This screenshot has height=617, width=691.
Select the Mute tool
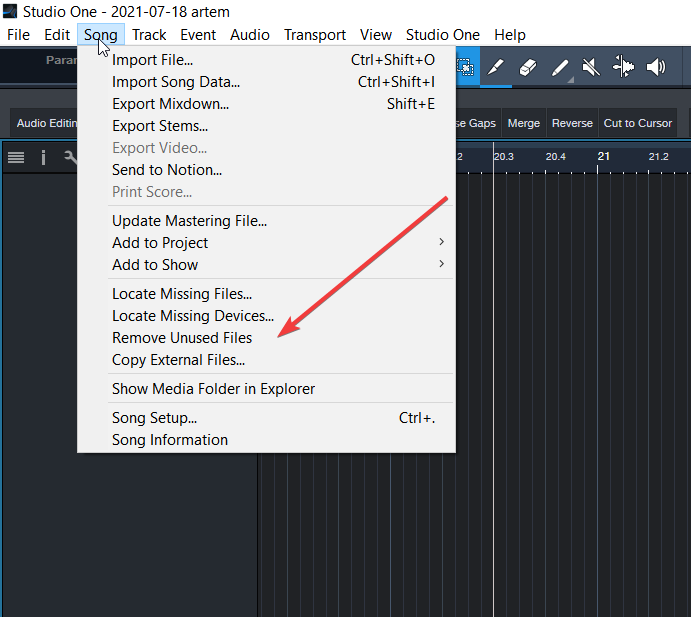pyautogui.click(x=591, y=67)
